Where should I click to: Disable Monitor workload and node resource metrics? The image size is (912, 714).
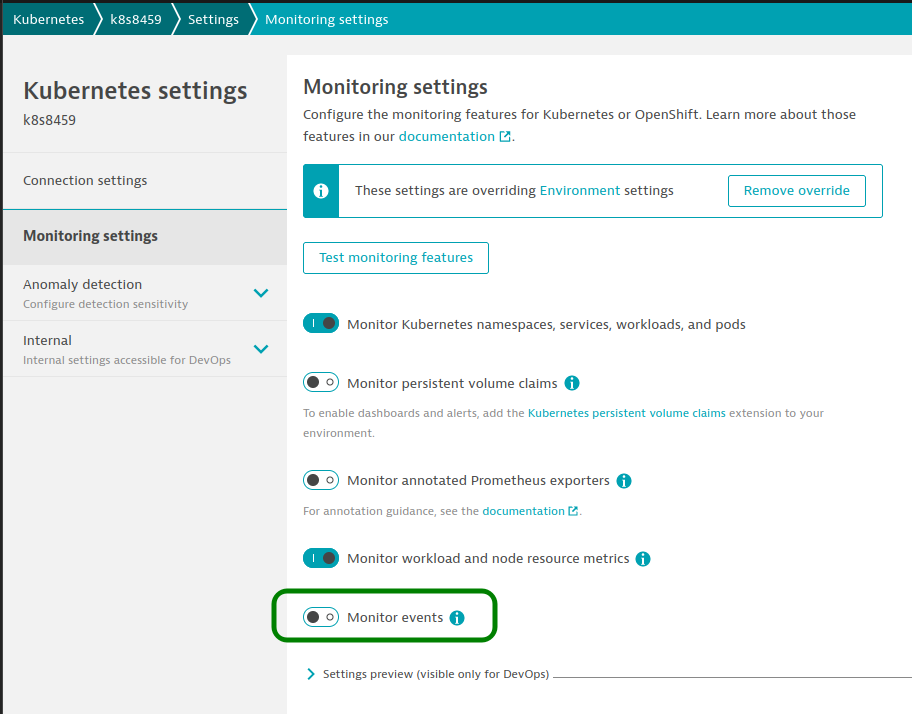[x=320, y=558]
